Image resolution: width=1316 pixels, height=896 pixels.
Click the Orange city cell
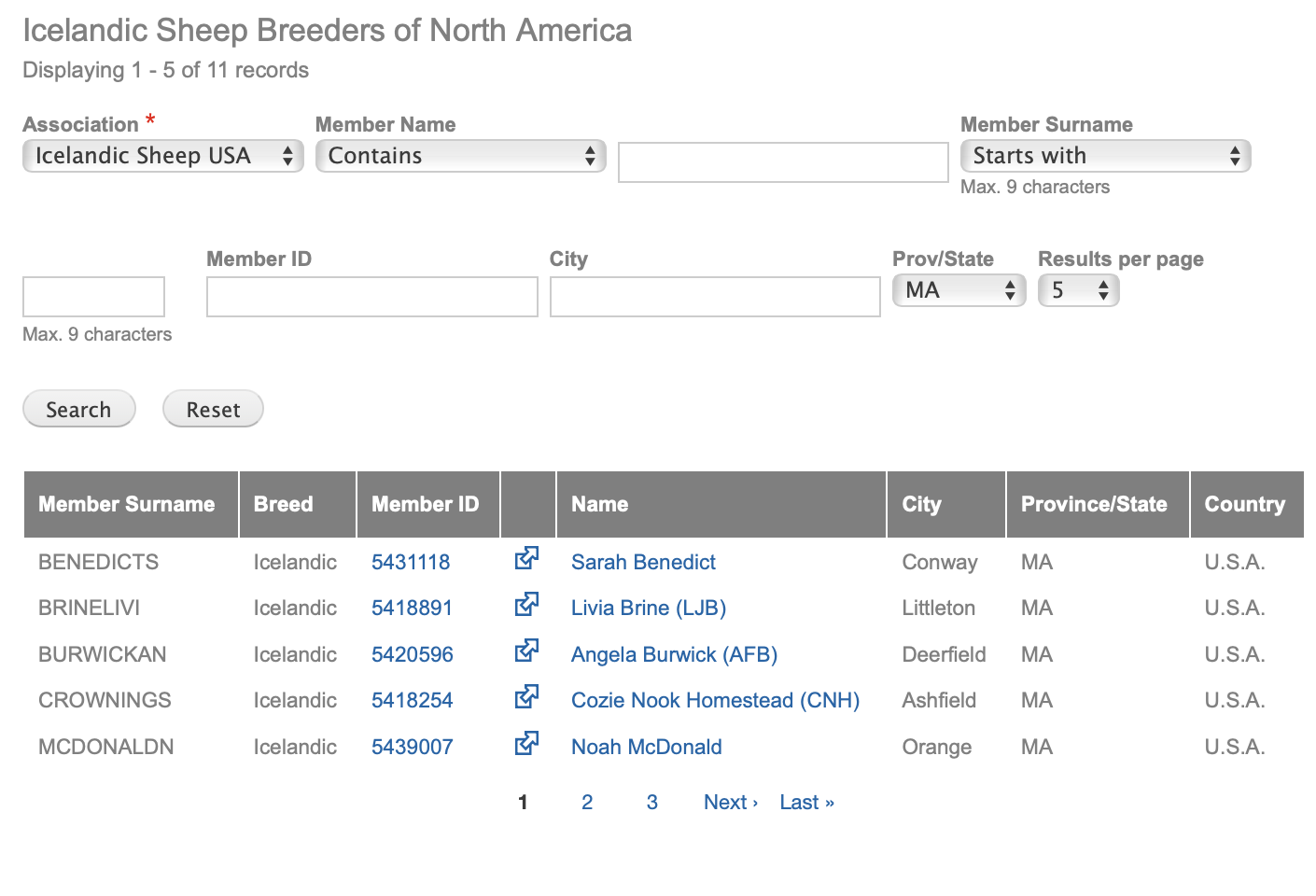coord(937,747)
